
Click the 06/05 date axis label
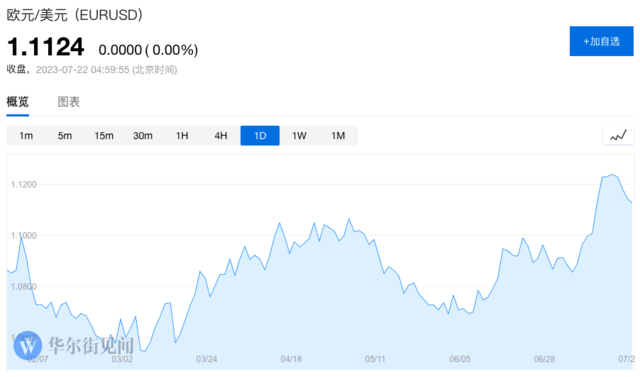pos(460,359)
